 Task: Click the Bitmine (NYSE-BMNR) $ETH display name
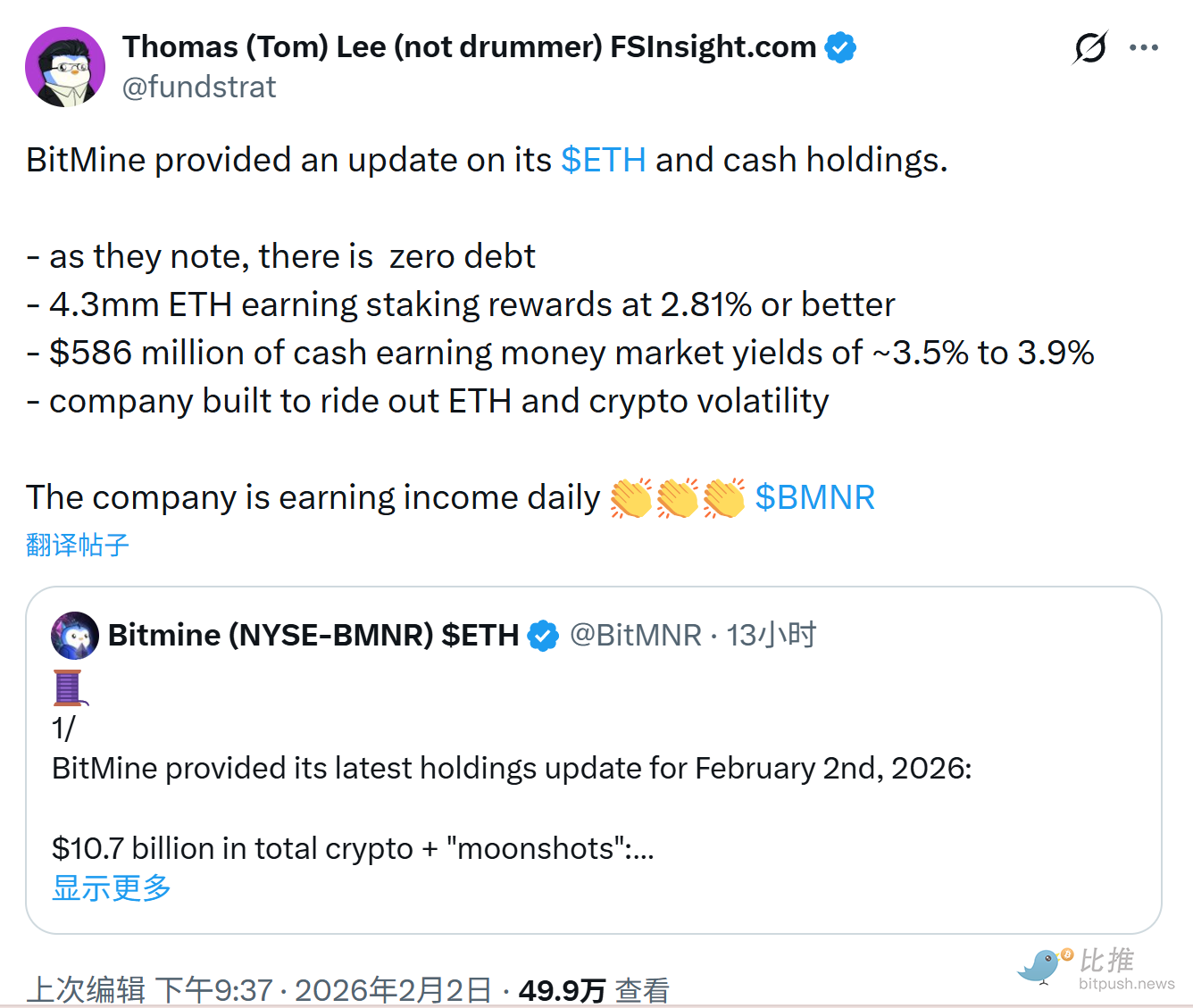pyautogui.click(x=313, y=635)
